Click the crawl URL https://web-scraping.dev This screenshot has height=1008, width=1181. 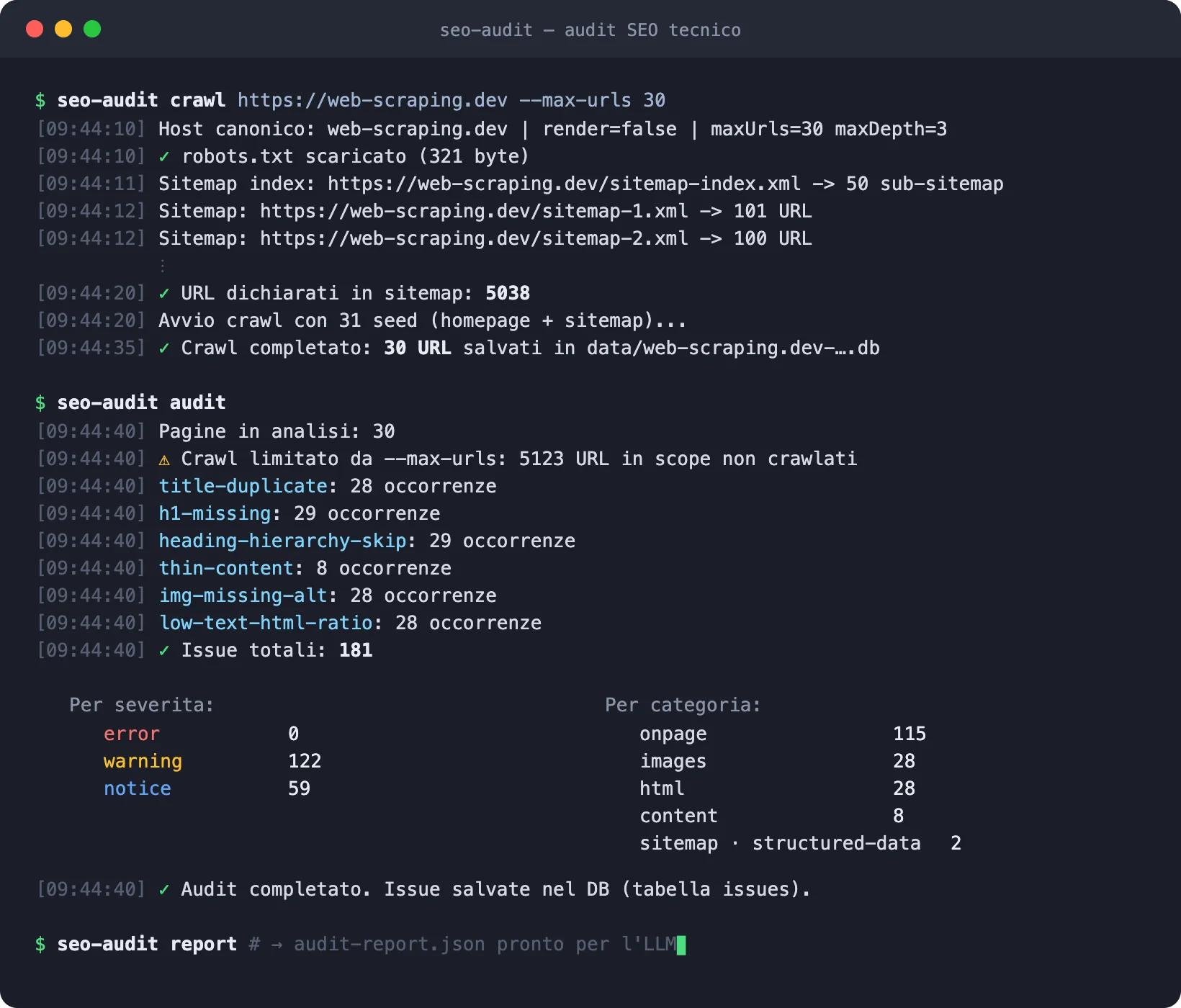tap(372, 100)
